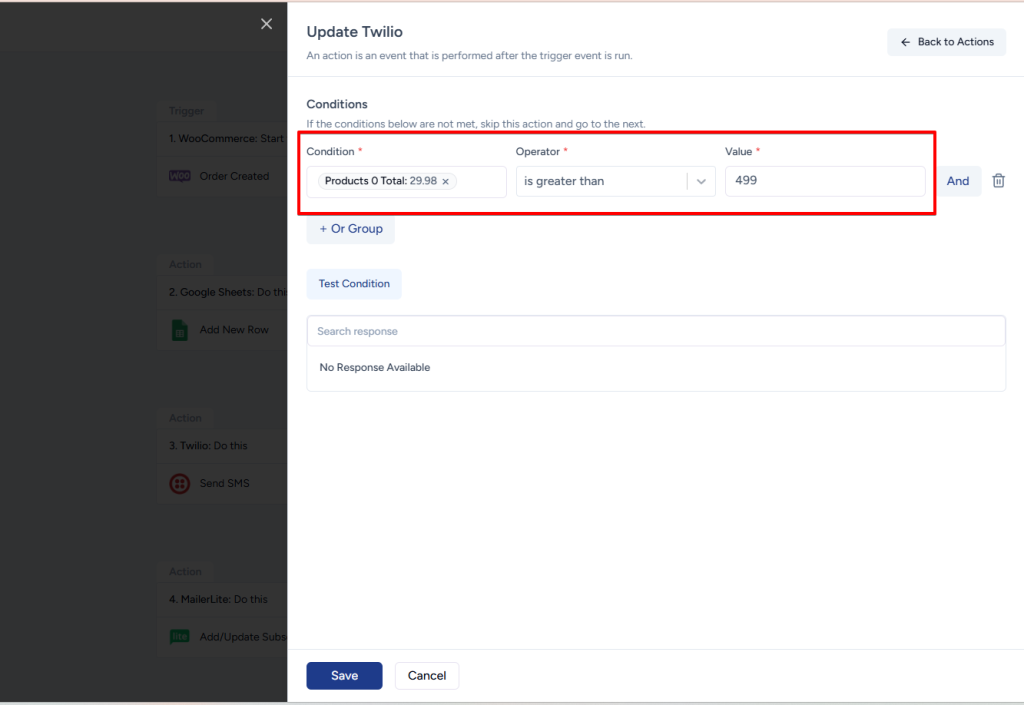The height and width of the screenshot is (705, 1024).
Task: Click the trash icon to delete condition
Action: point(998,181)
